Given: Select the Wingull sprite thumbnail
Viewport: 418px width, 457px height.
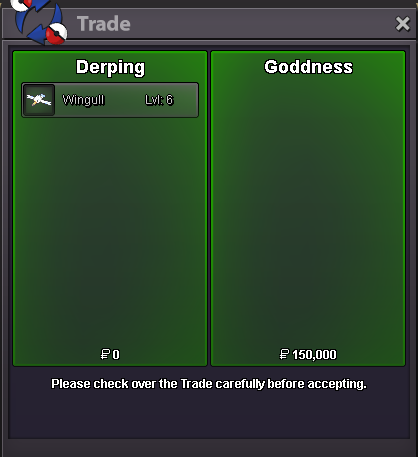Looking at the screenshot, I should pos(39,100).
